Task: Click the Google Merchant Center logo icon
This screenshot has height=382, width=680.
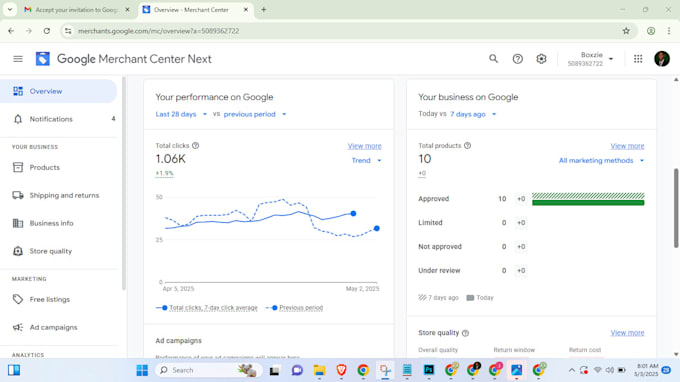Action: click(x=42, y=59)
